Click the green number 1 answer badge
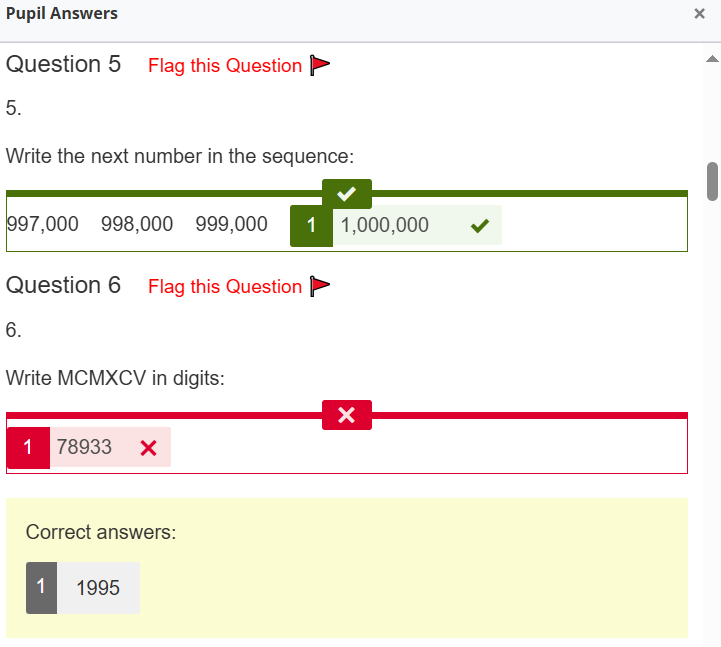721x647 pixels. pyautogui.click(x=311, y=226)
